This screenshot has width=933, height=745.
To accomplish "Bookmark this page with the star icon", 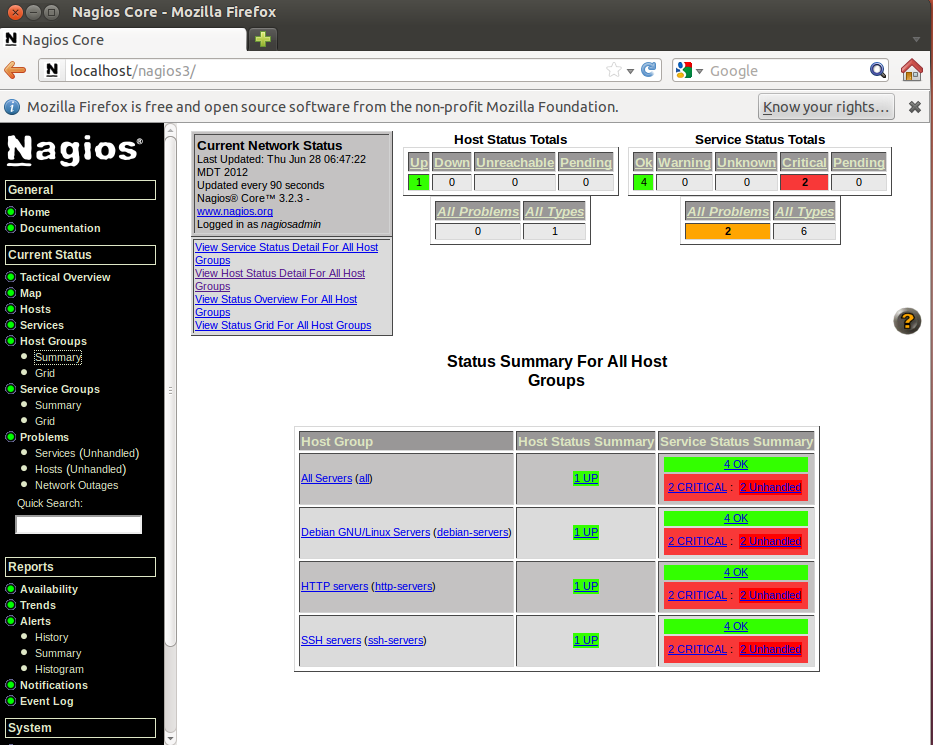I will pos(613,70).
